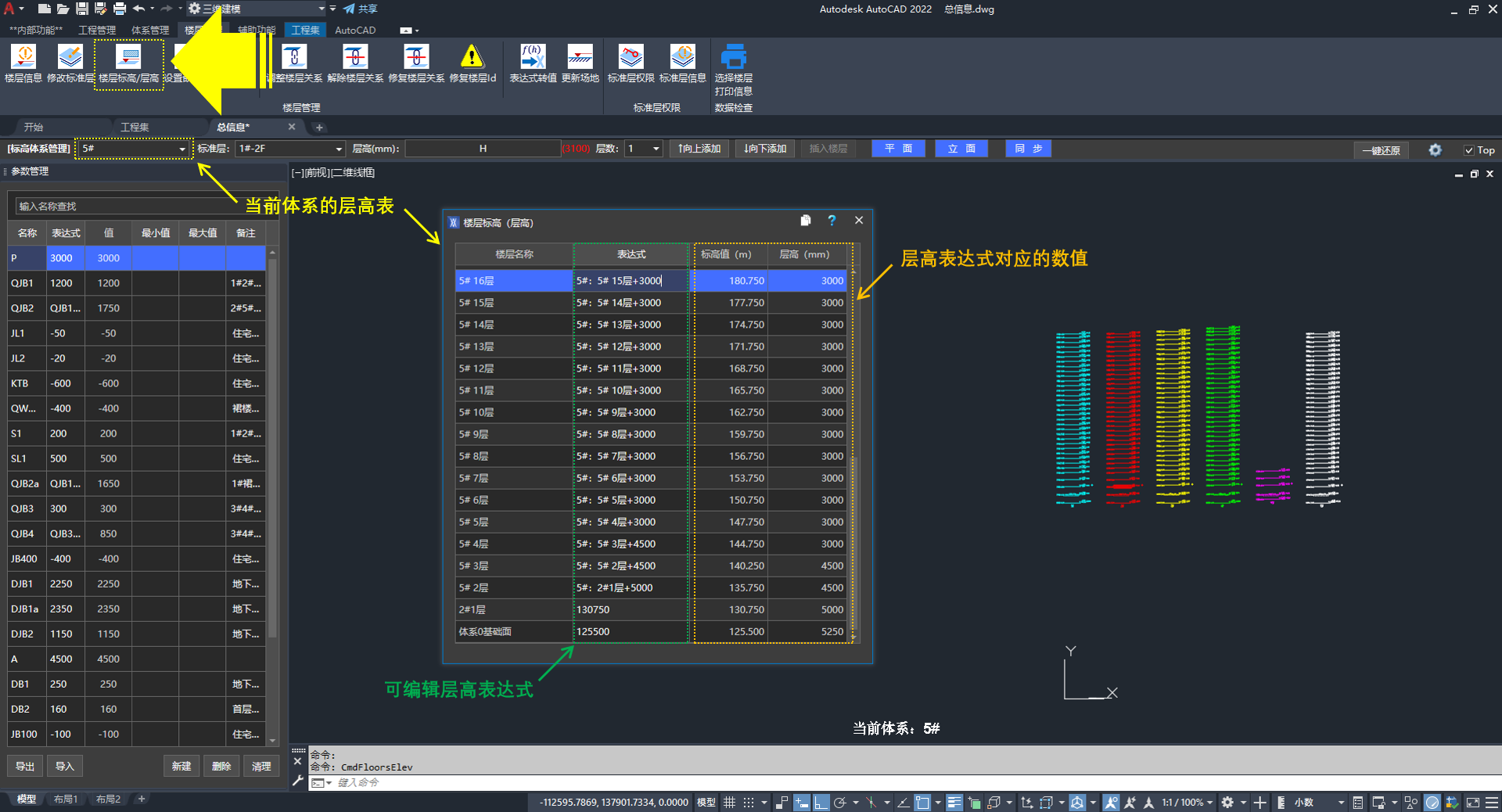Select the 解除楼层关系 tool
The height and width of the screenshot is (812, 1502).
click(355, 63)
